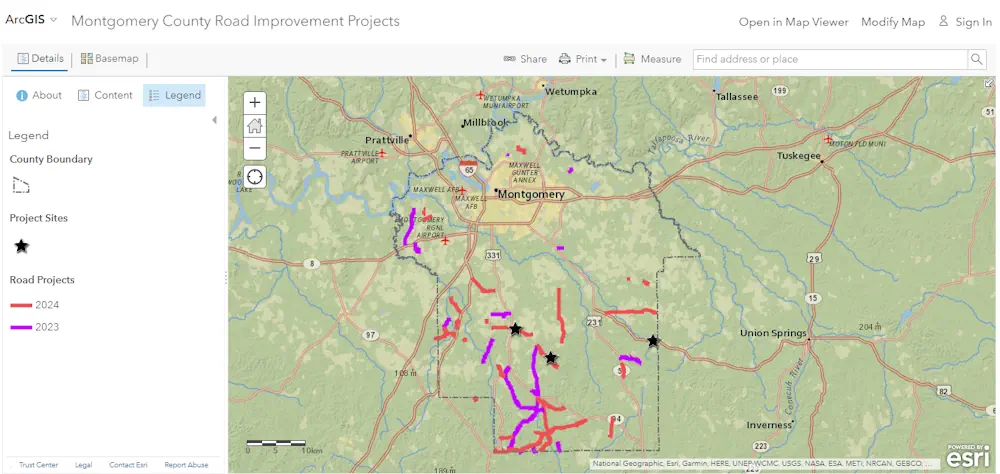Open the Details pane
Image resolution: width=1000 pixels, height=474 pixels.
pos(40,59)
